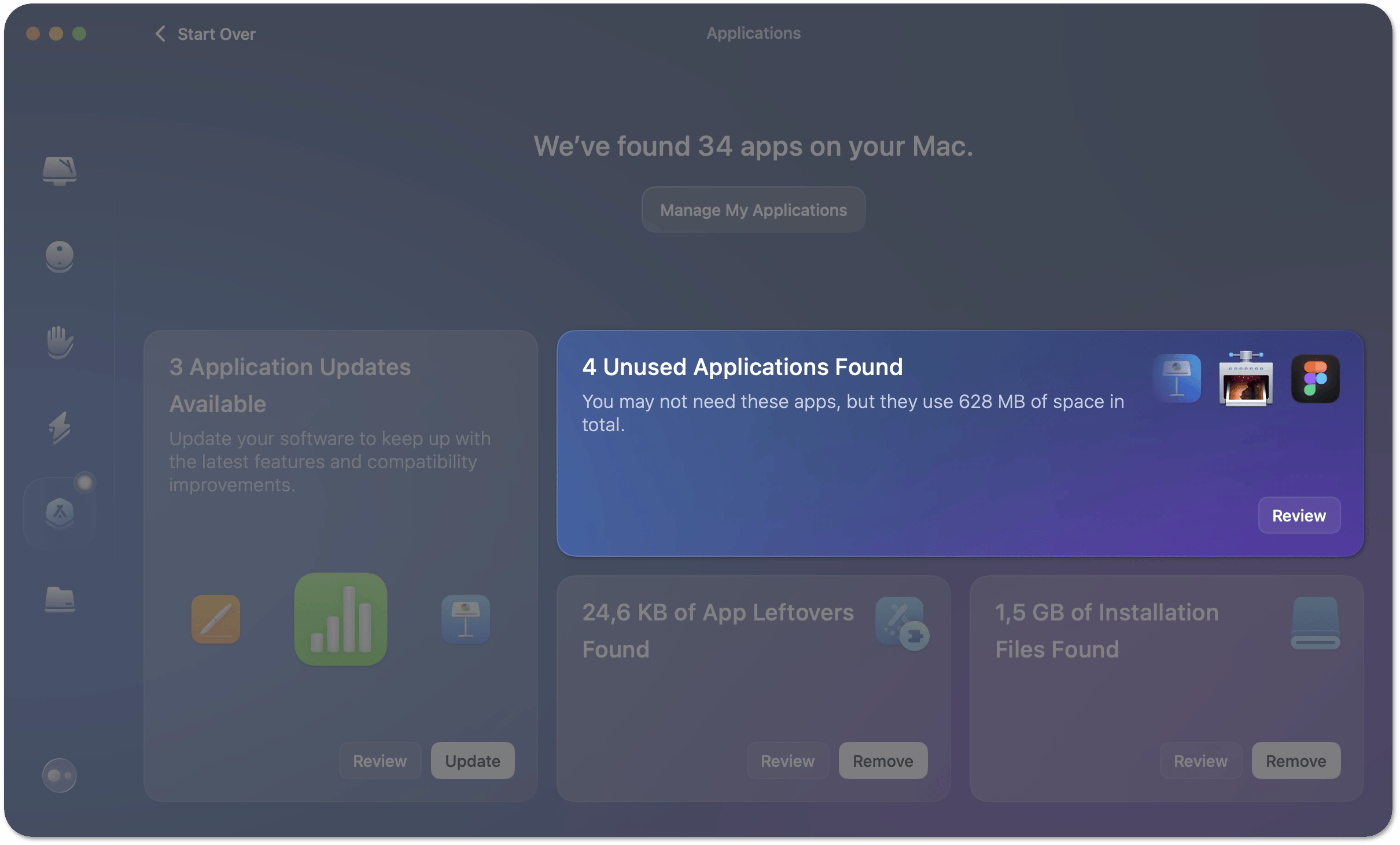1400x845 pixels.
Task: Remove the app leftovers
Action: coord(883,760)
